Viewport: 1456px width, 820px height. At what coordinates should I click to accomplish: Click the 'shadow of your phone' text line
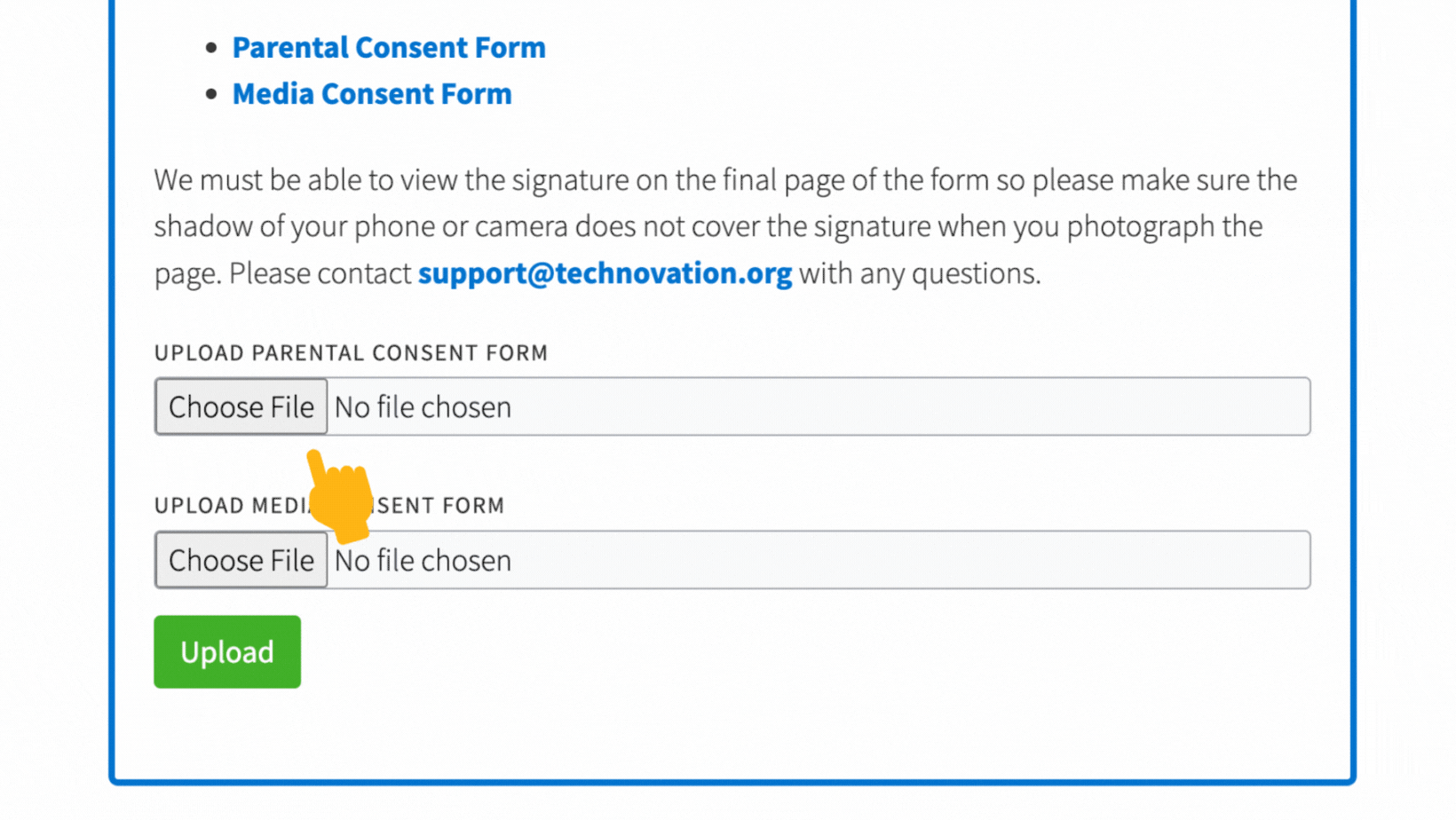coord(708,226)
